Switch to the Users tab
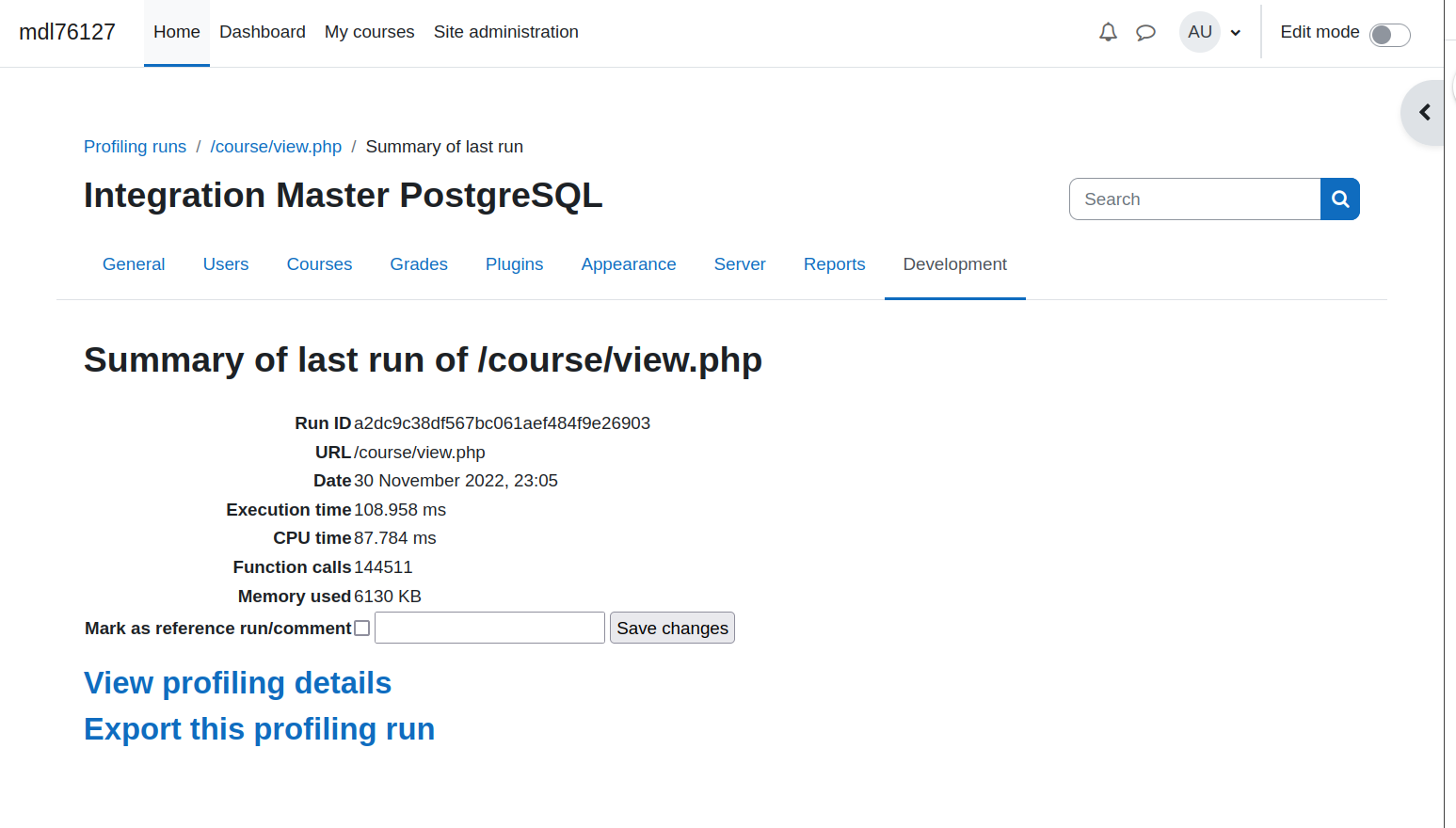This screenshot has width=1456, height=828. tap(226, 264)
